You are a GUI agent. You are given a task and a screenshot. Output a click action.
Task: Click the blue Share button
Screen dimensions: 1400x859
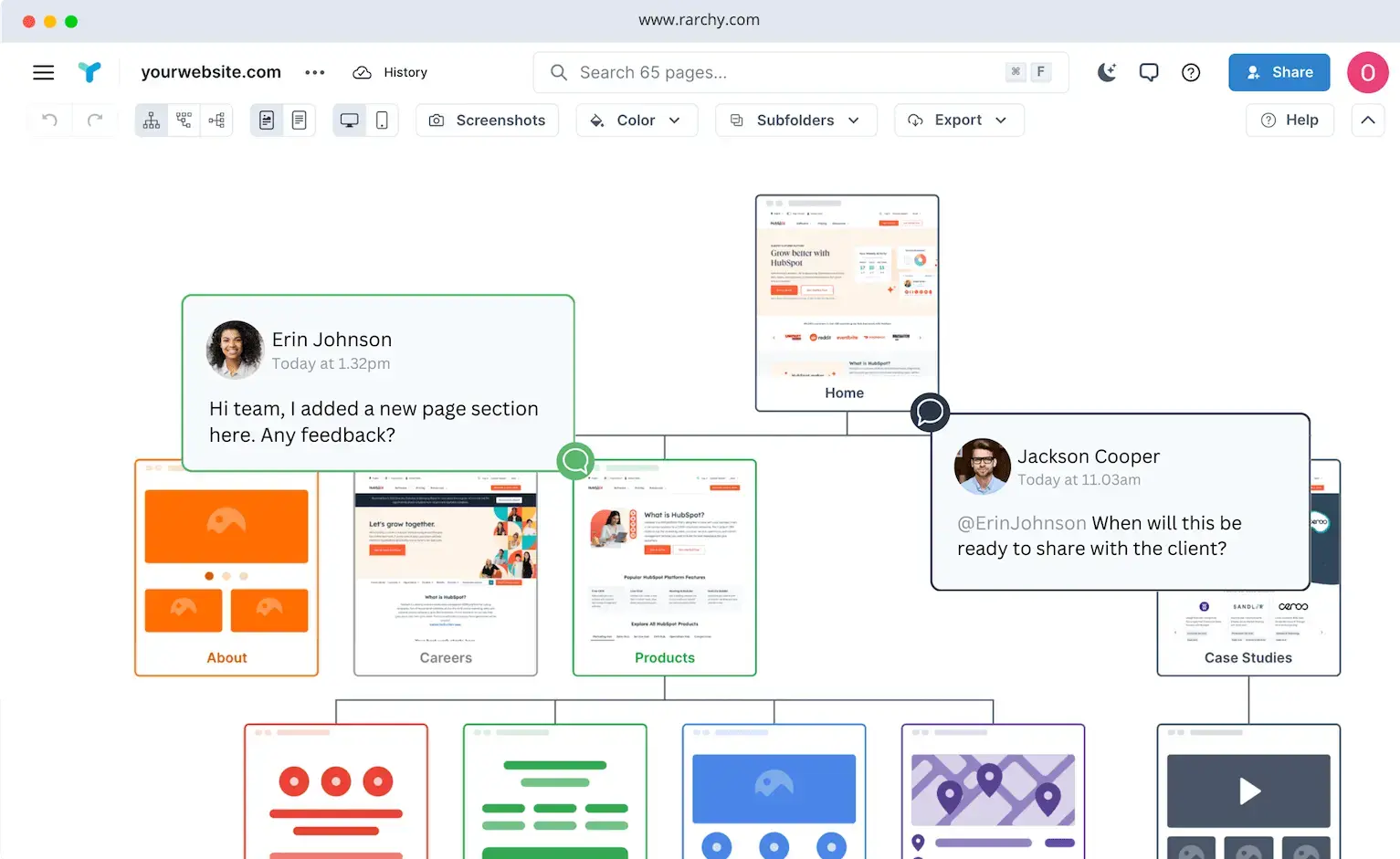coord(1279,72)
